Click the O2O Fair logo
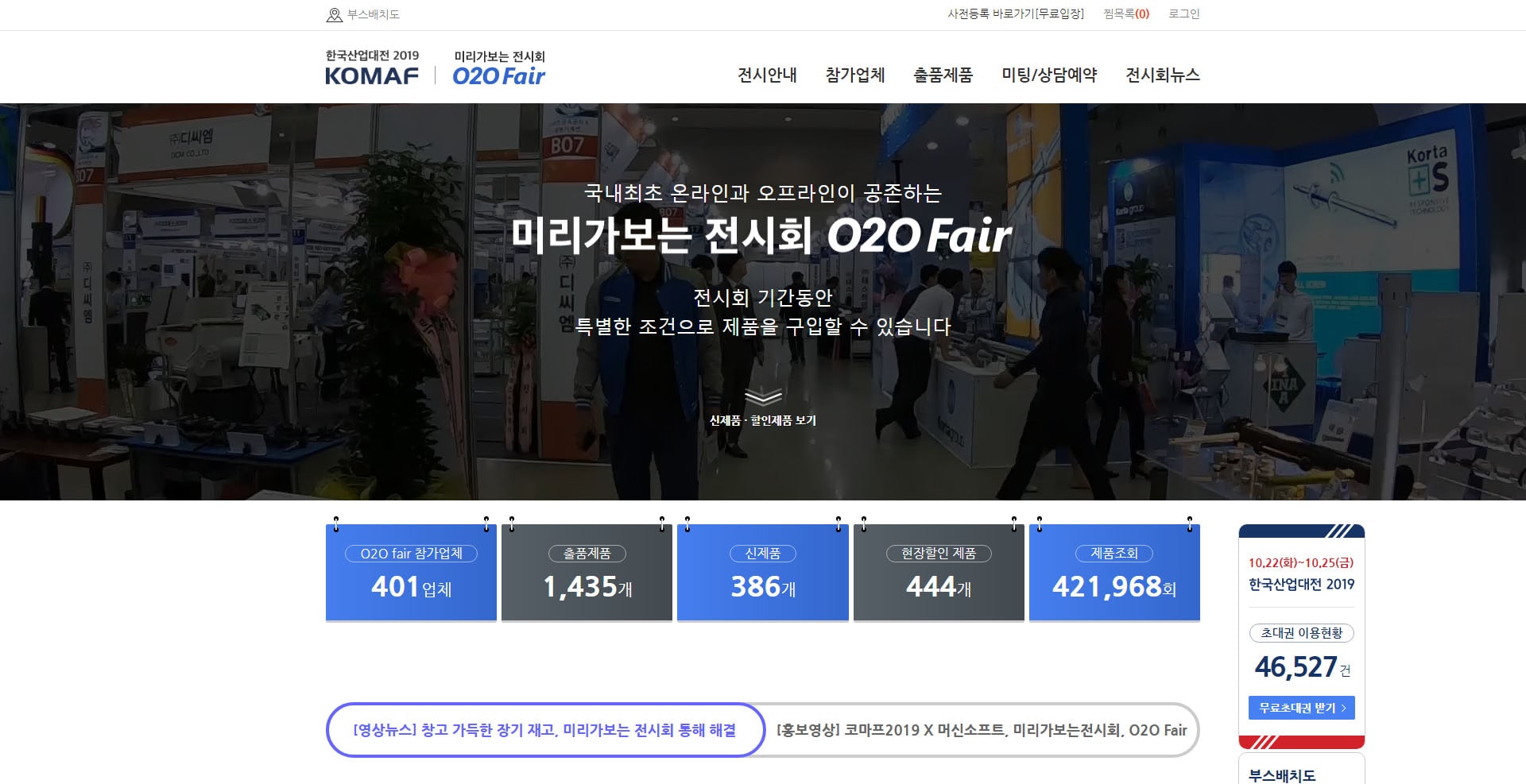1526x784 pixels. coord(499,68)
